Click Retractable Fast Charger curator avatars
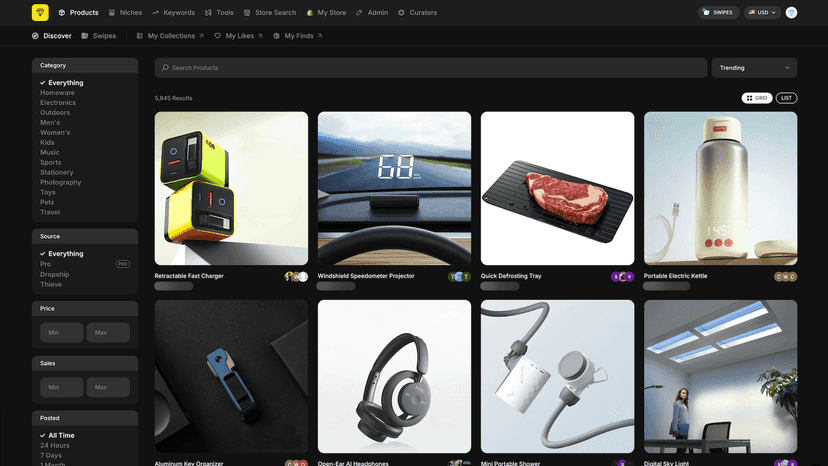 coord(296,276)
